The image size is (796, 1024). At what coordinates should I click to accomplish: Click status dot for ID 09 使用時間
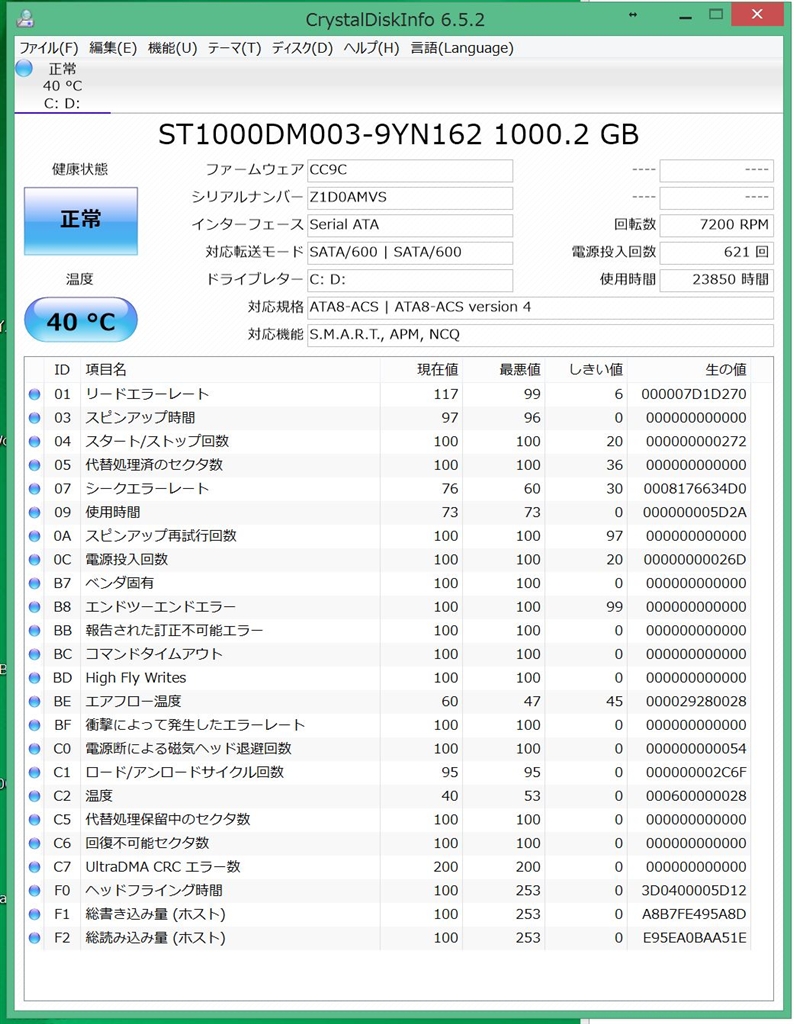tap(35, 513)
